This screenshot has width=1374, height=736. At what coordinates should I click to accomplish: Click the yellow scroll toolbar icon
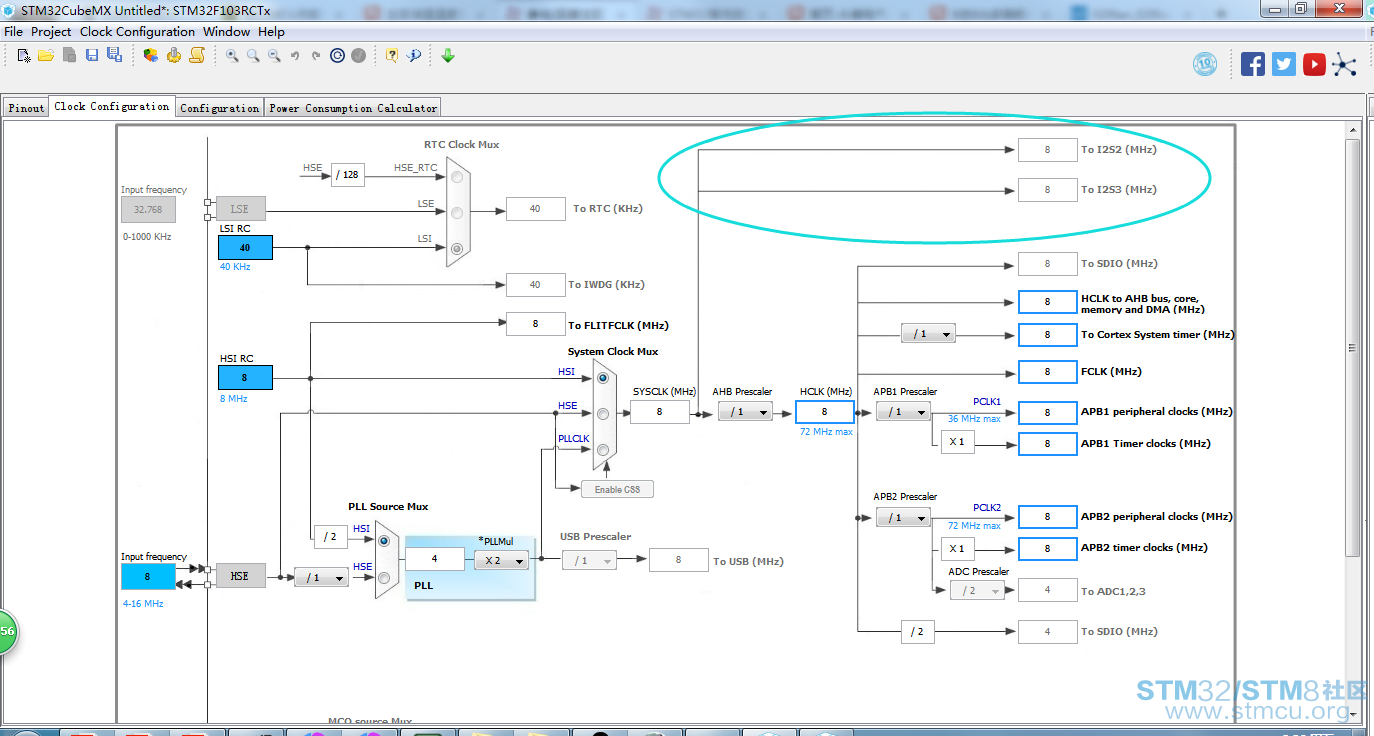click(x=197, y=56)
